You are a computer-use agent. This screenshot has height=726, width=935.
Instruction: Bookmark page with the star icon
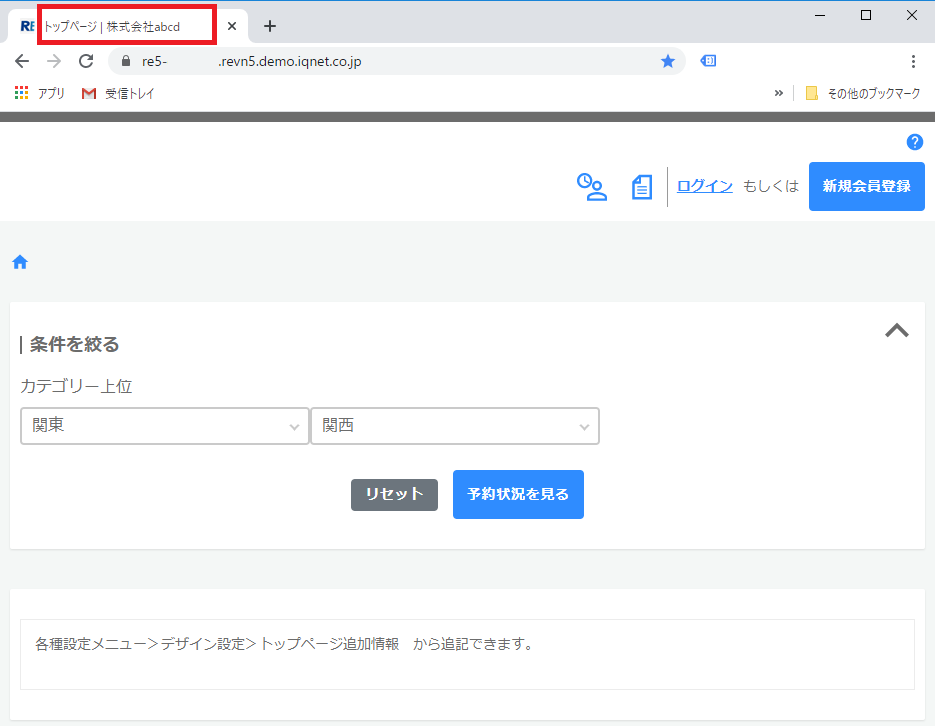tap(668, 61)
